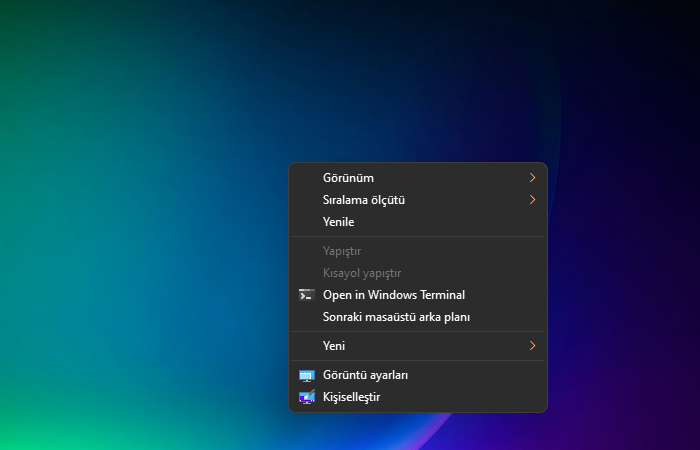700x450 pixels.
Task: Open the Görünüm submenu
Action: tap(418, 178)
